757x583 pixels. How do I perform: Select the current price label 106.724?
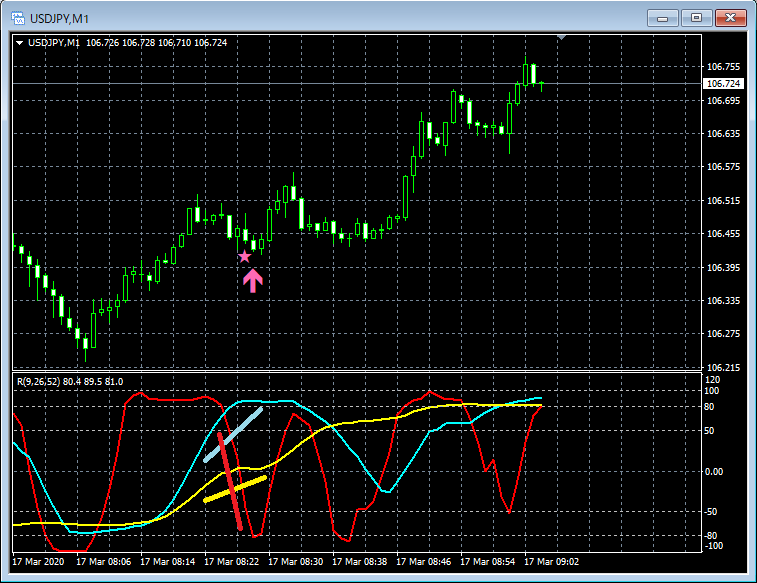coord(723,83)
